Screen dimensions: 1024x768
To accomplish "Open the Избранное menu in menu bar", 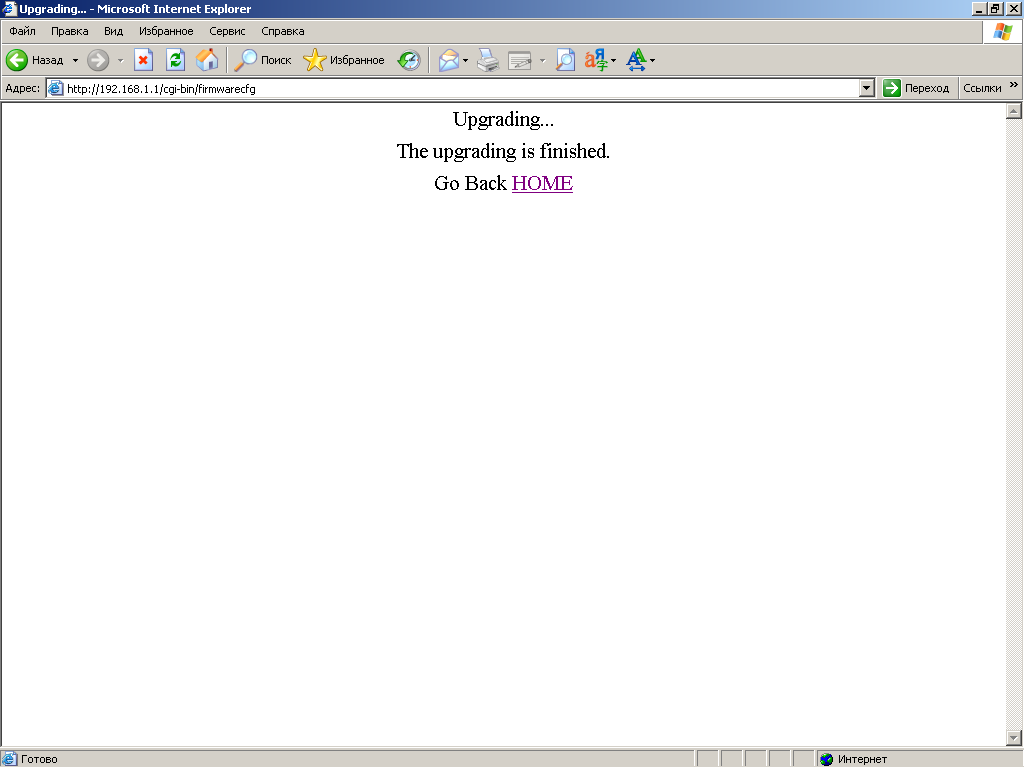I will (x=166, y=31).
